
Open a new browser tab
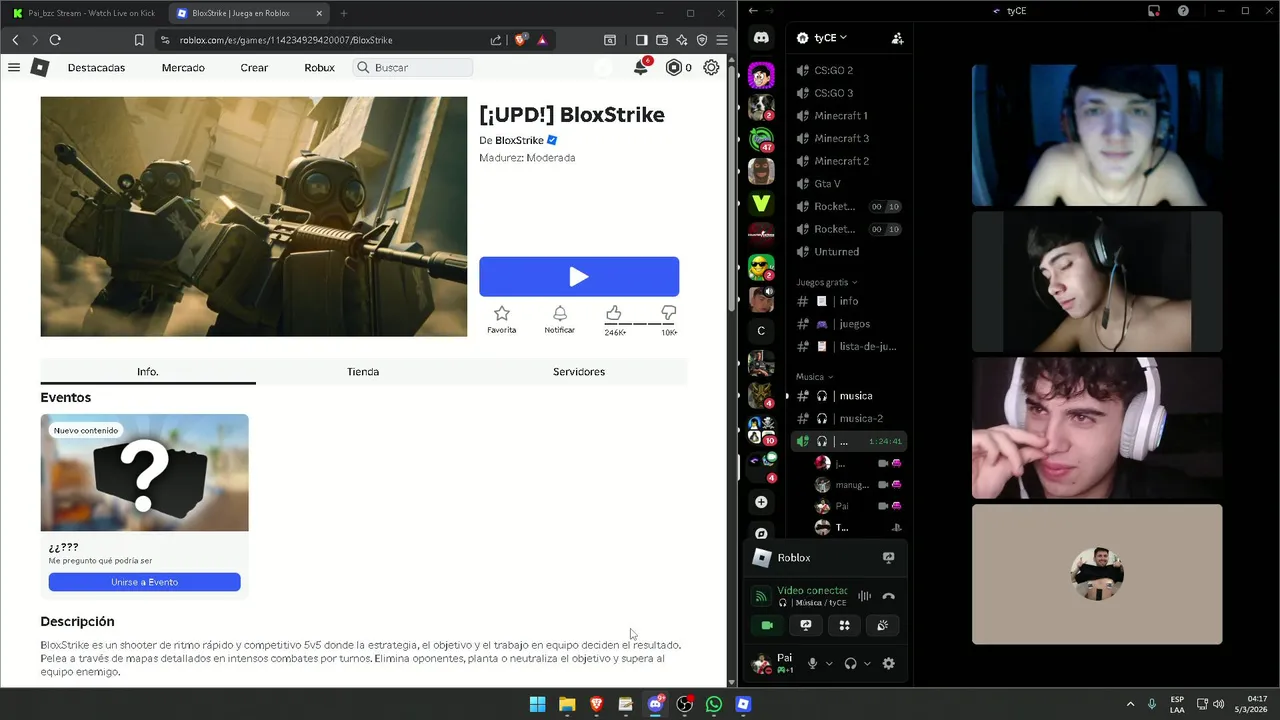point(343,13)
